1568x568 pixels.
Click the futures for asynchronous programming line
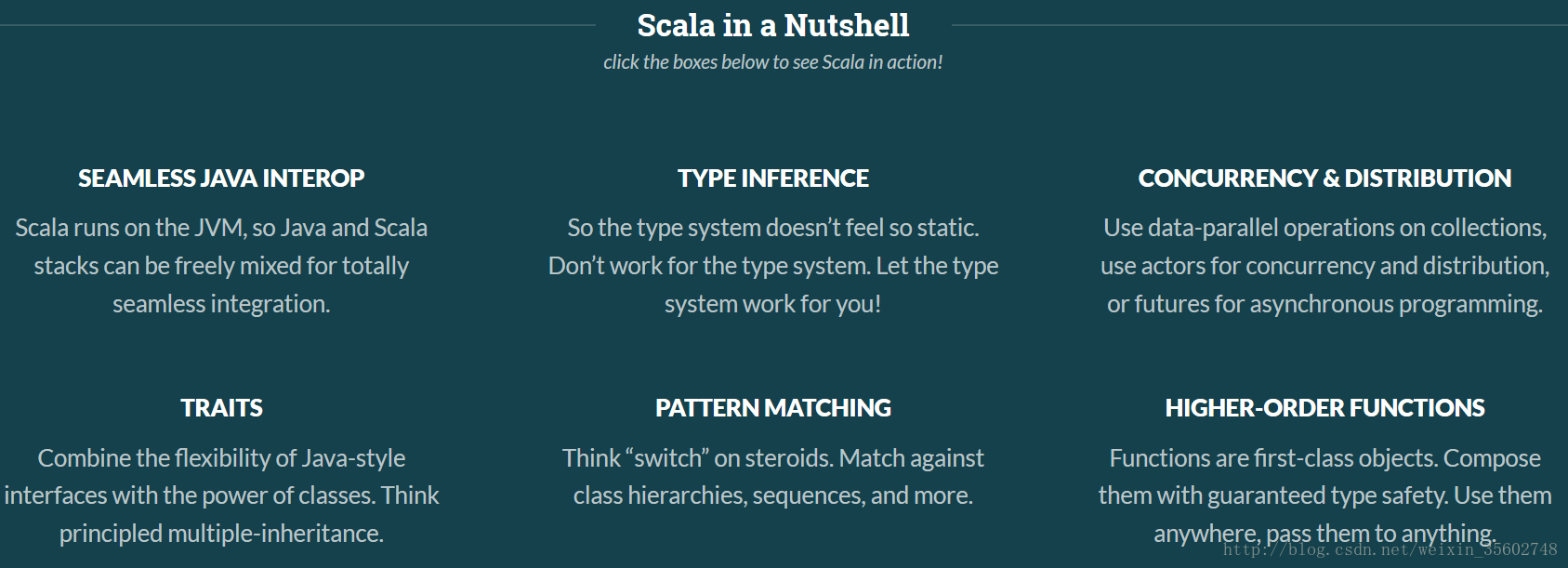tap(1324, 304)
